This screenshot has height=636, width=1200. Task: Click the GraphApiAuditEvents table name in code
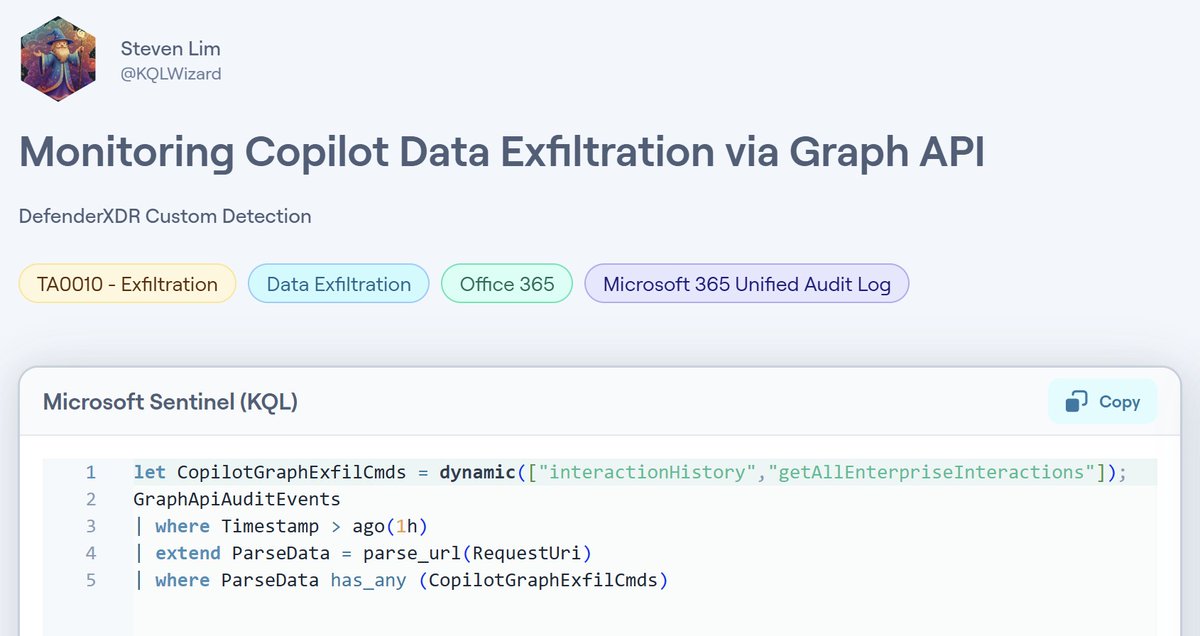[x=237, y=499]
